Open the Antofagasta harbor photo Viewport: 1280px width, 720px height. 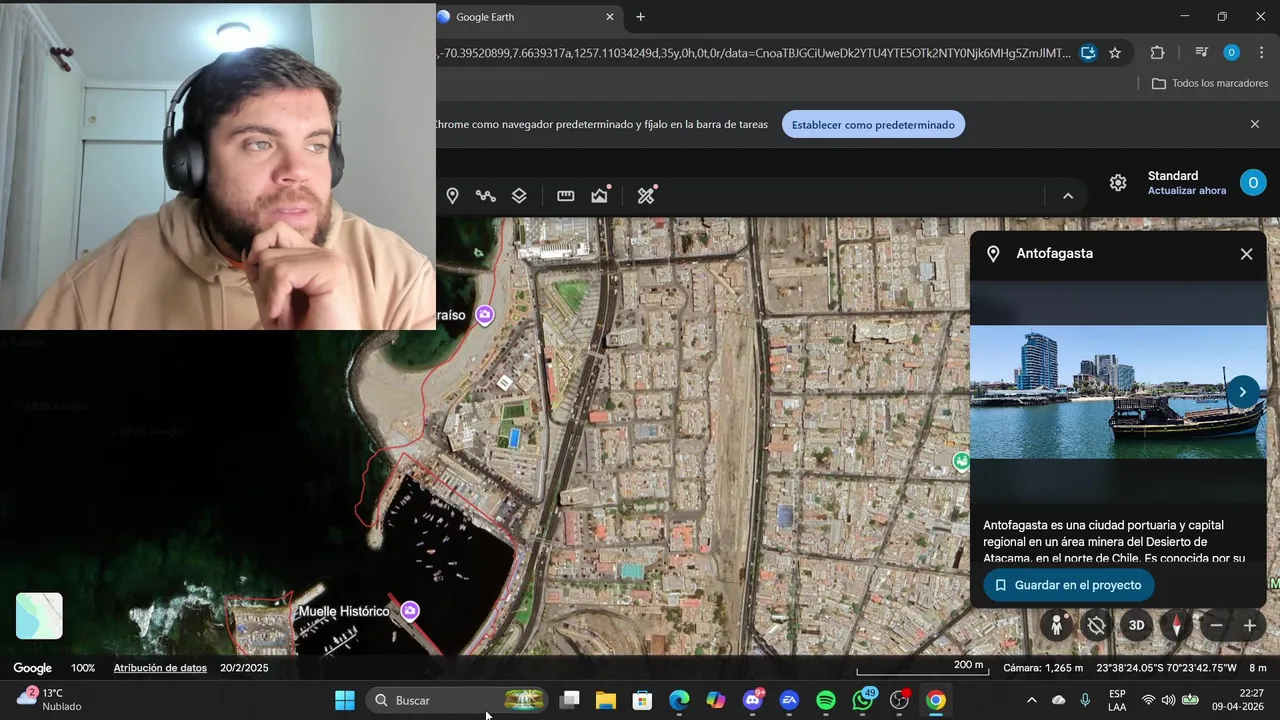[x=1118, y=392]
